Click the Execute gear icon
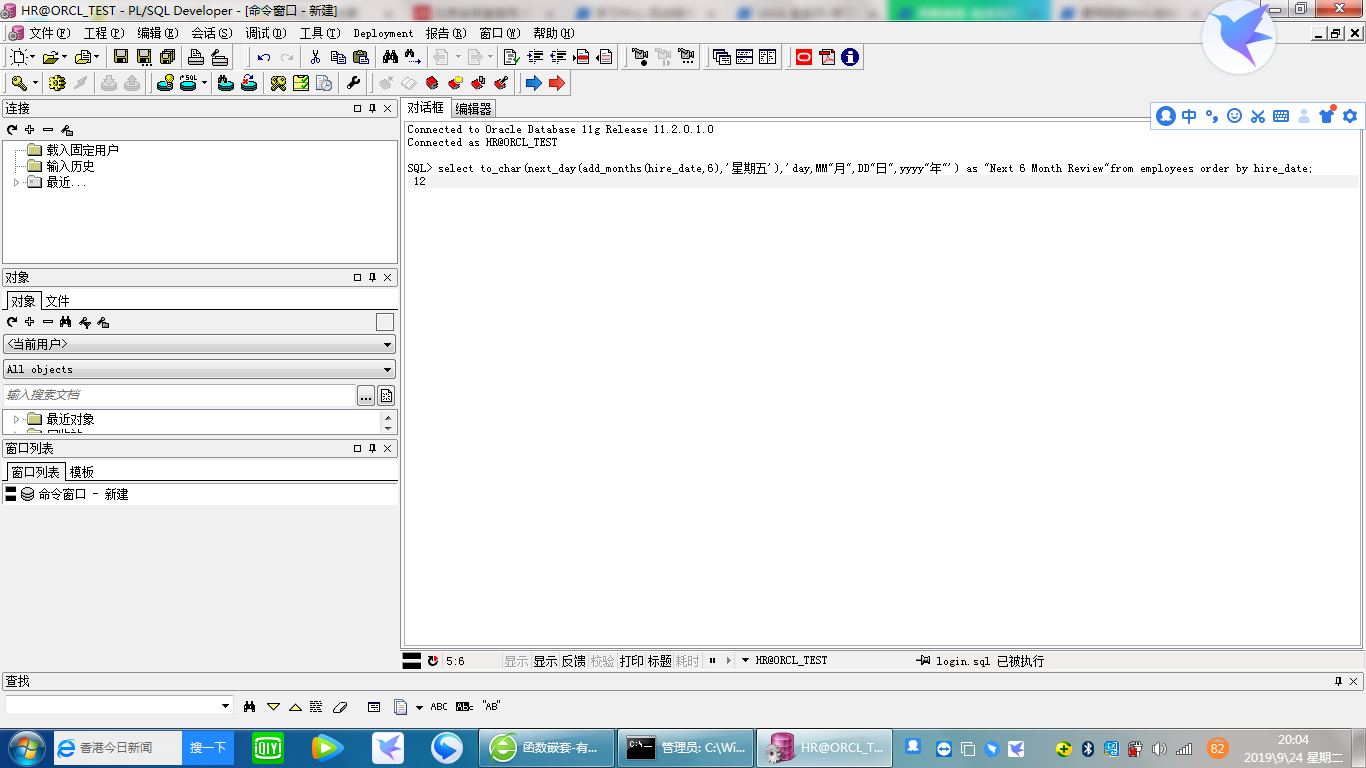The height and width of the screenshot is (768, 1366). (x=57, y=83)
